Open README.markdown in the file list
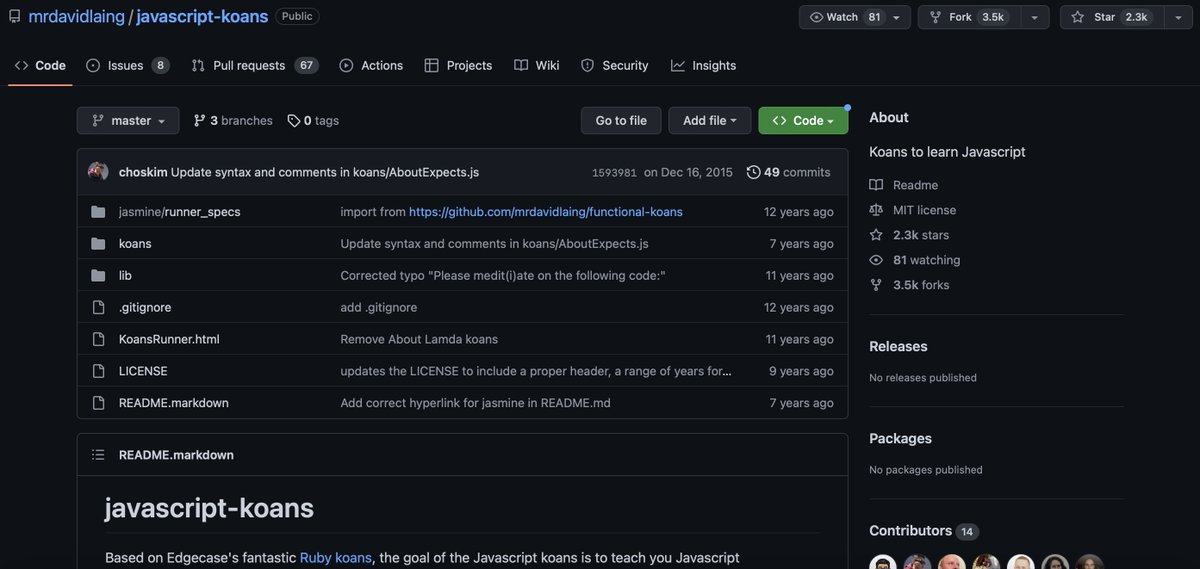 coord(174,403)
